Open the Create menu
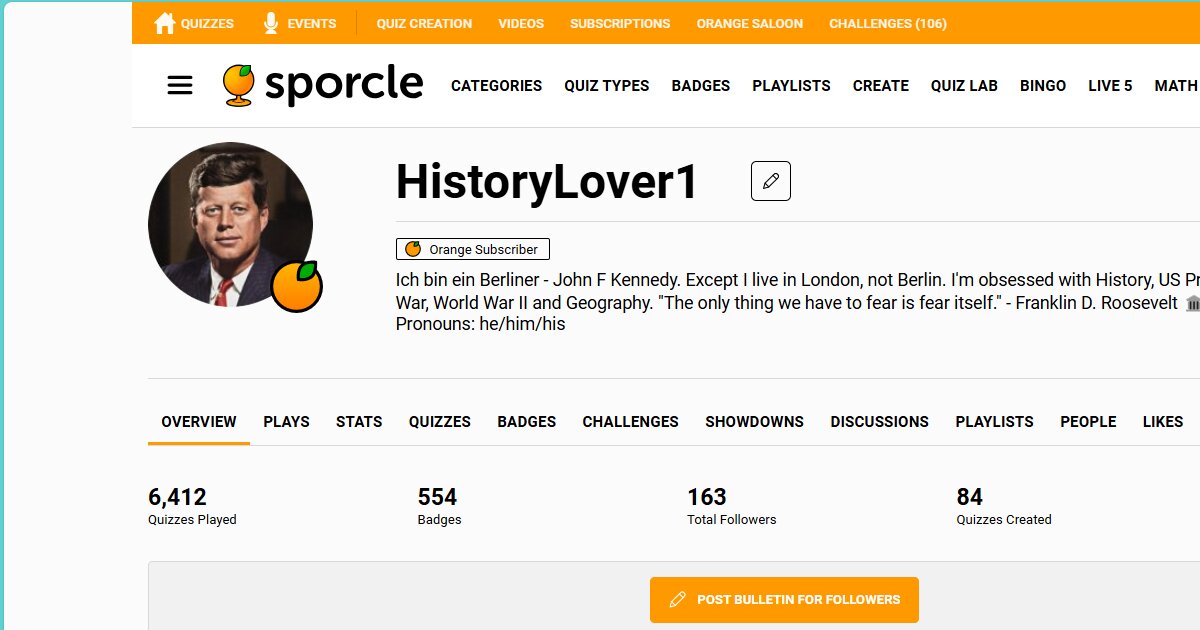Image resolution: width=1200 pixels, height=630 pixels. (881, 86)
